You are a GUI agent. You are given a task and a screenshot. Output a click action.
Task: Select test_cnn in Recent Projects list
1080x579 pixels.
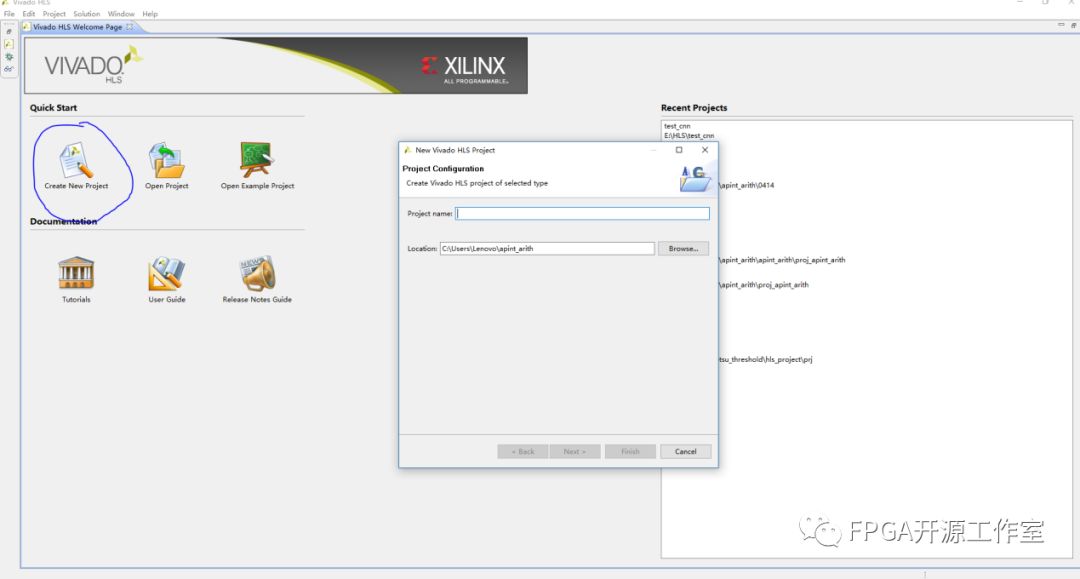[677, 126]
